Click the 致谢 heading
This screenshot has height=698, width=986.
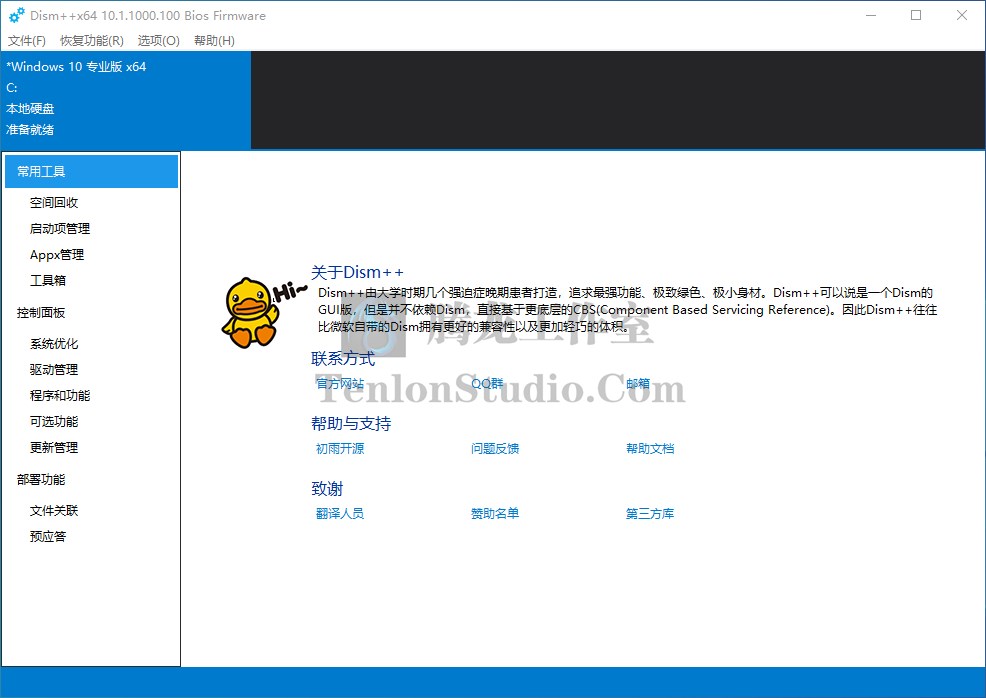click(327, 489)
